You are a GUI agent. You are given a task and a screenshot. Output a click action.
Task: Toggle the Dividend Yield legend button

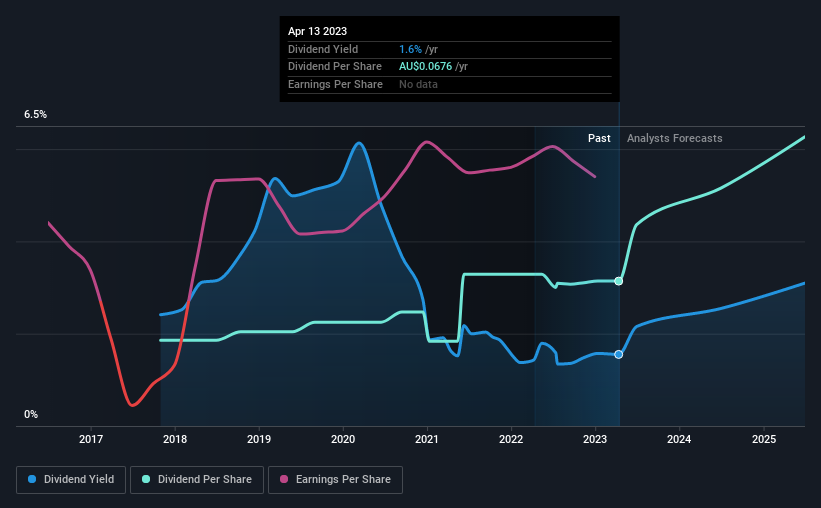click(71, 480)
